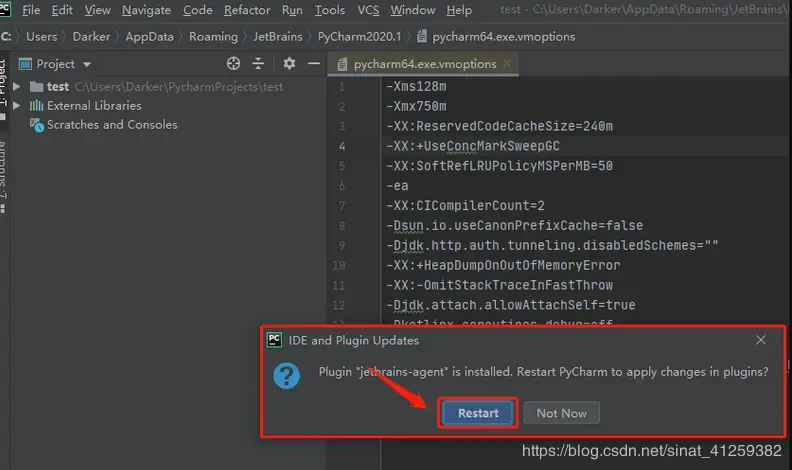
Task: Open the Tools menu
Action: pos(329,10)
